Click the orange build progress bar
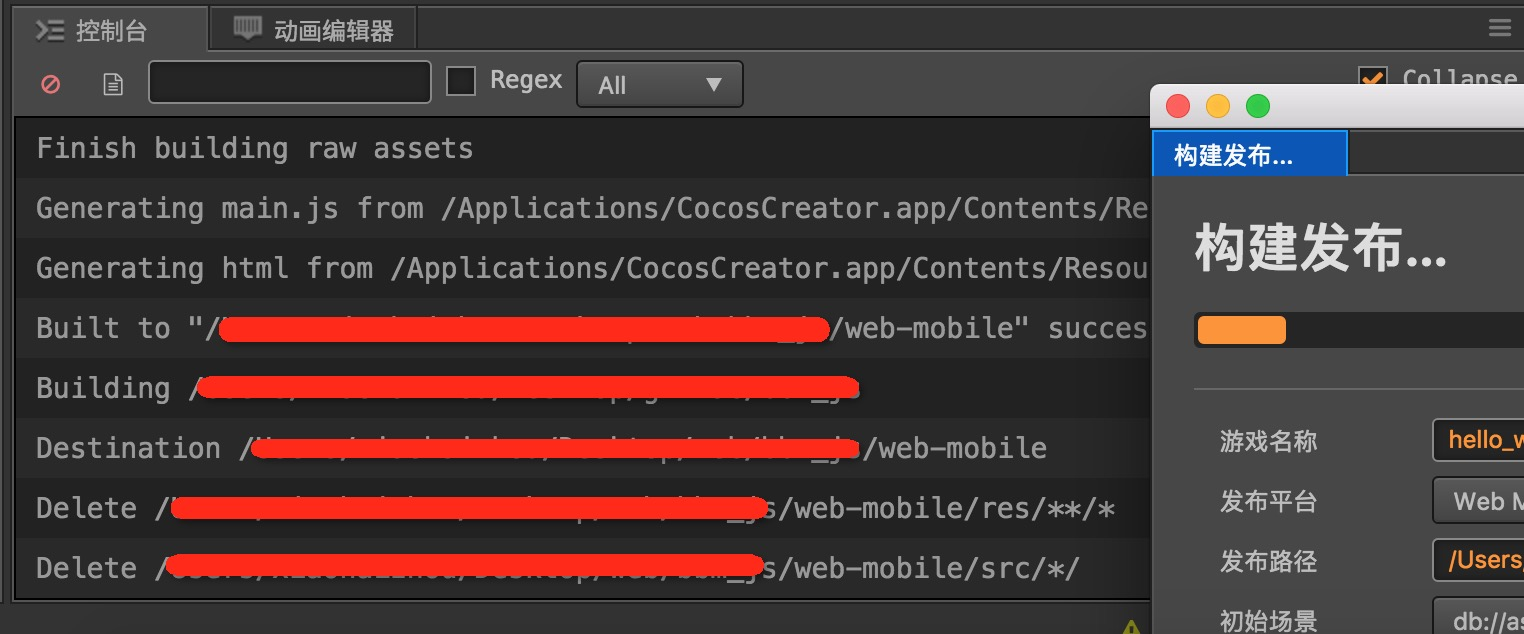Image resolution: width=1524 pixels, height=634 pixels. (x=1241, y=330)
